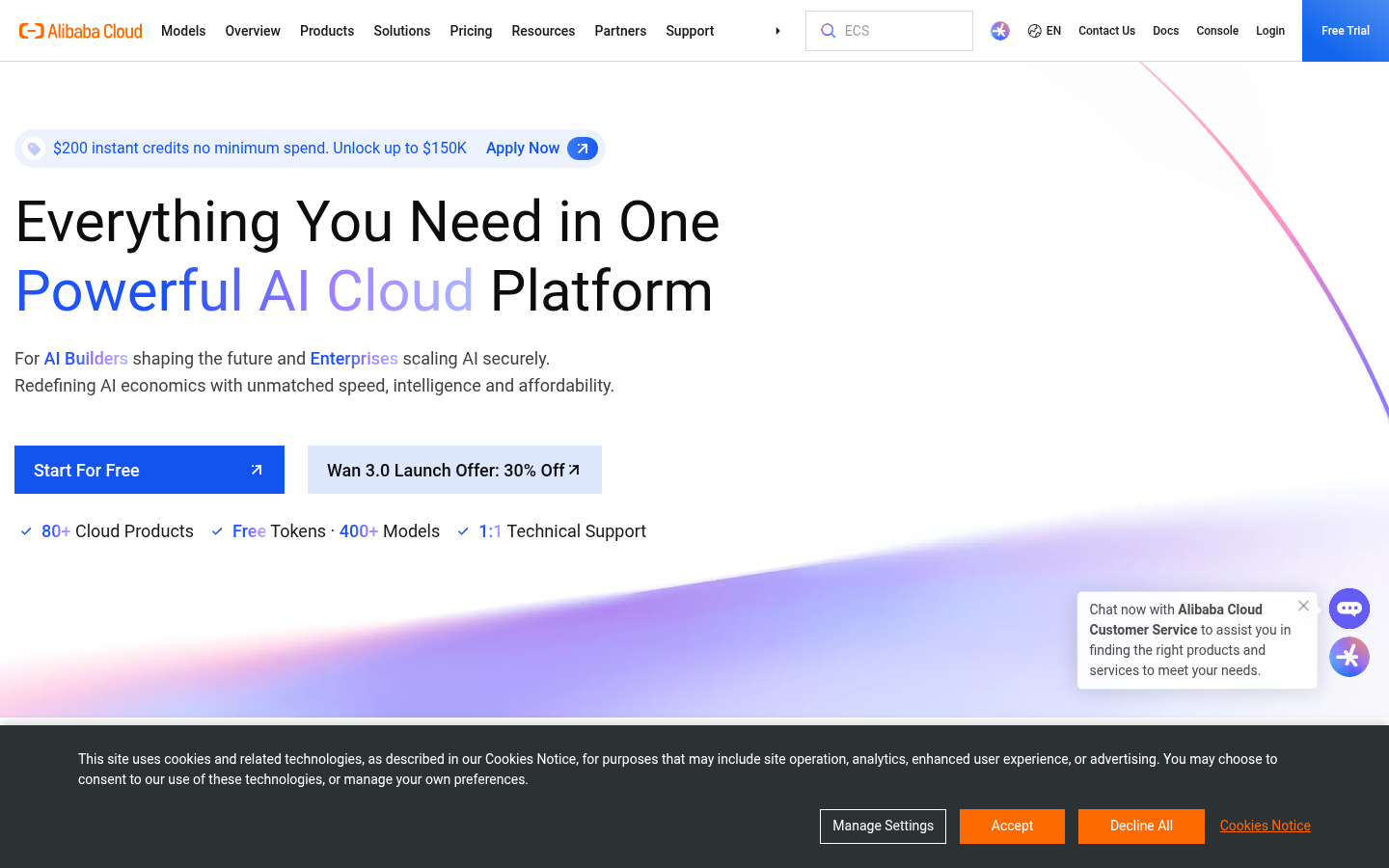Click the Start For Free button
Image resolution: width=1389 pixels, height=868 pixels.
pos(150,470)
